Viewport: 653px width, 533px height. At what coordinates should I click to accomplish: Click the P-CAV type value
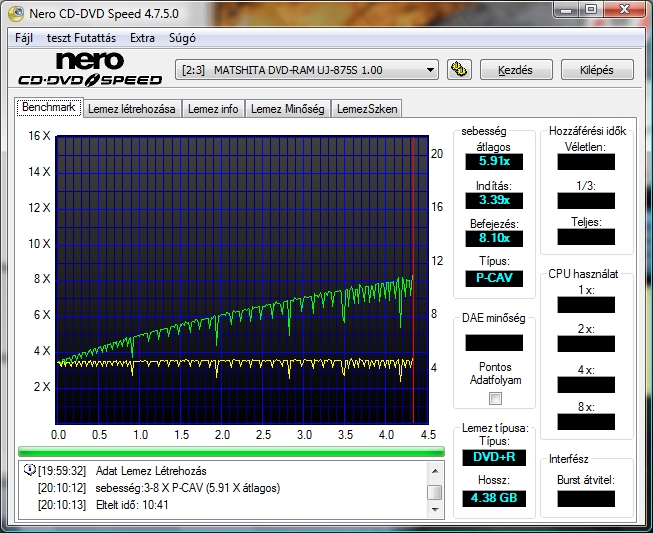coord(494,278)
